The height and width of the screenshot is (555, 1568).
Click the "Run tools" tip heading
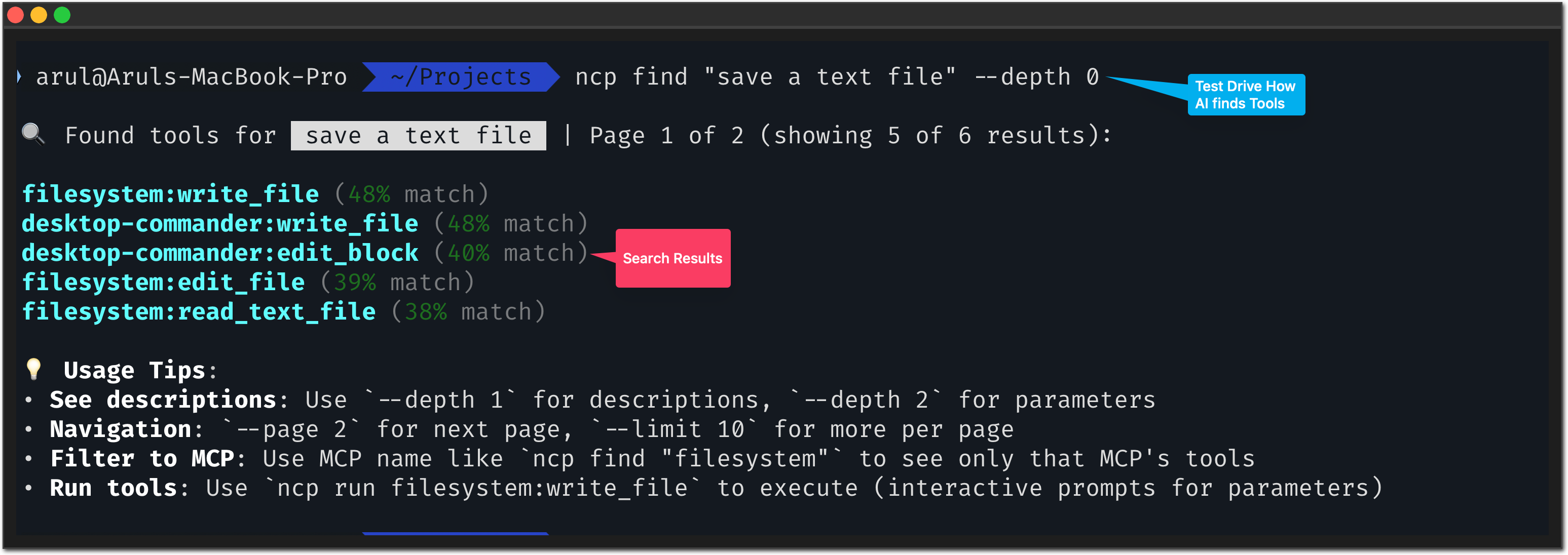[x=114, y=488]
